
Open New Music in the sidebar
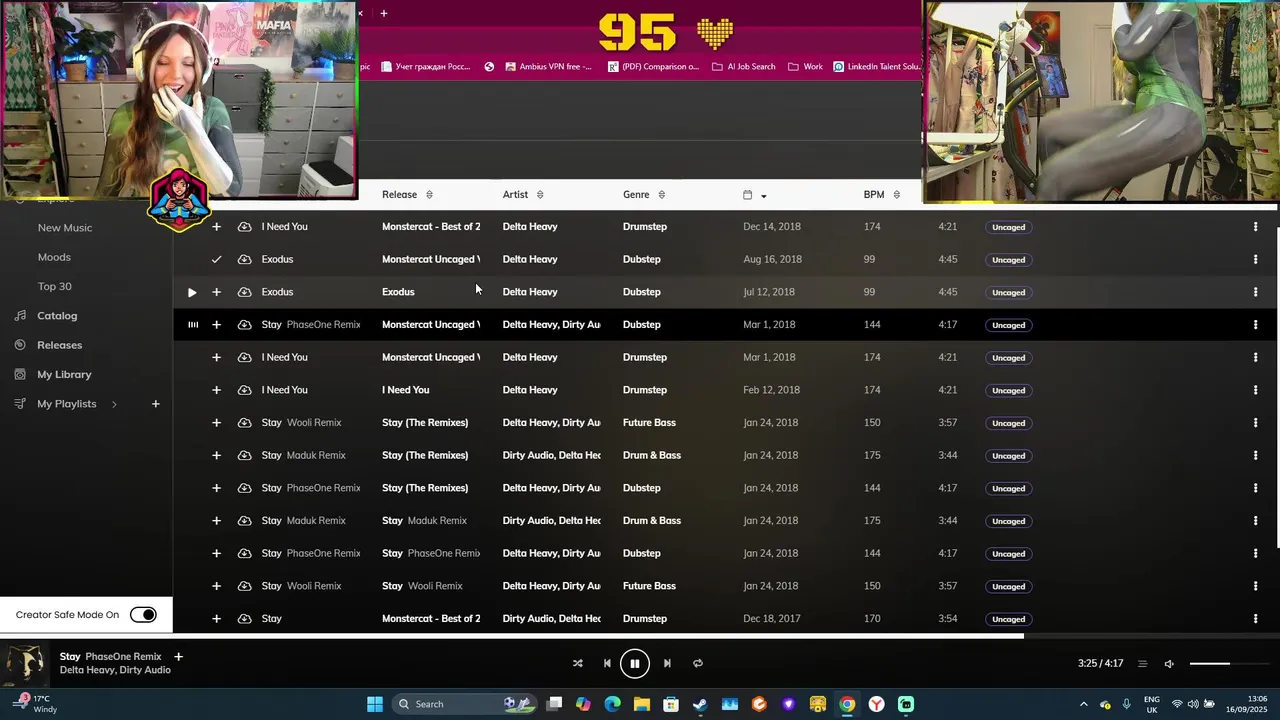click(x=65, y=228)
